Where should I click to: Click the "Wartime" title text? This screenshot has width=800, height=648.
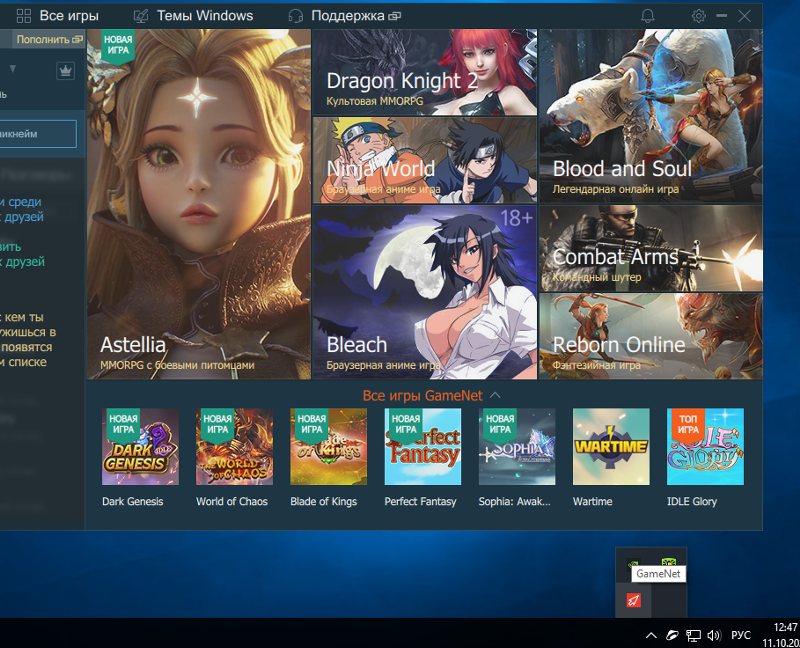point(592,502)
